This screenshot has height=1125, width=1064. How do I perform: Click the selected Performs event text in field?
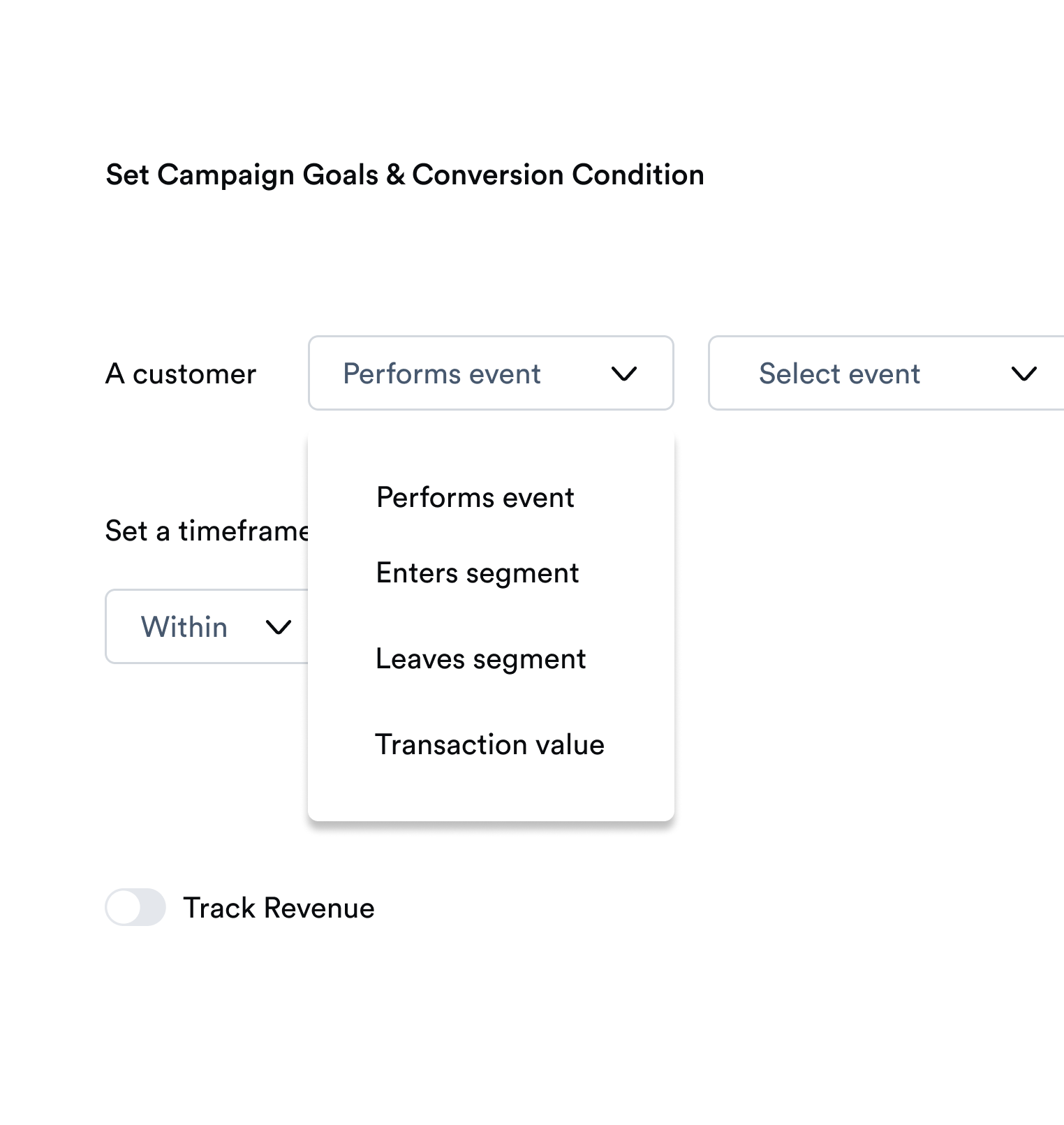[441, 374]
